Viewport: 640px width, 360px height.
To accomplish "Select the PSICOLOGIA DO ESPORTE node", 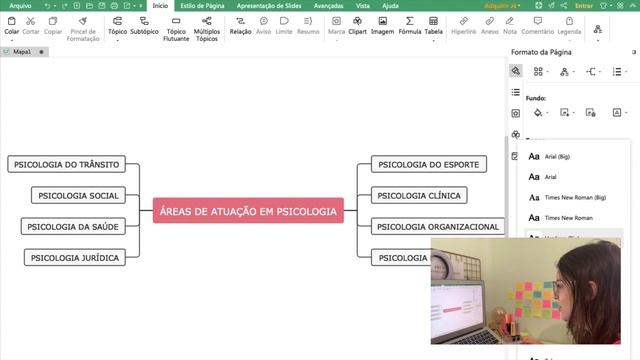I will [x=429, y=164].
